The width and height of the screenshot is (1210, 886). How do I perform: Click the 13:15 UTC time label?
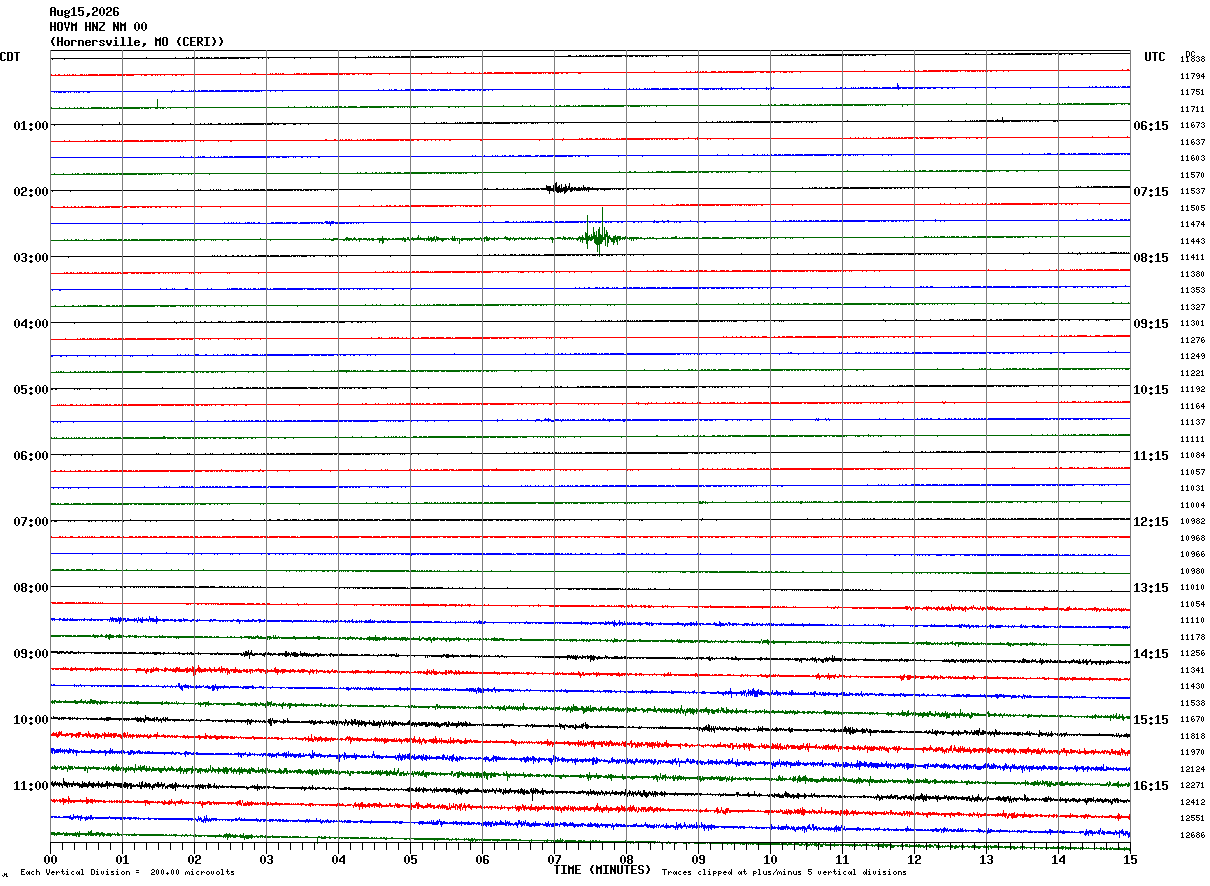click(x=1150, y=588)
